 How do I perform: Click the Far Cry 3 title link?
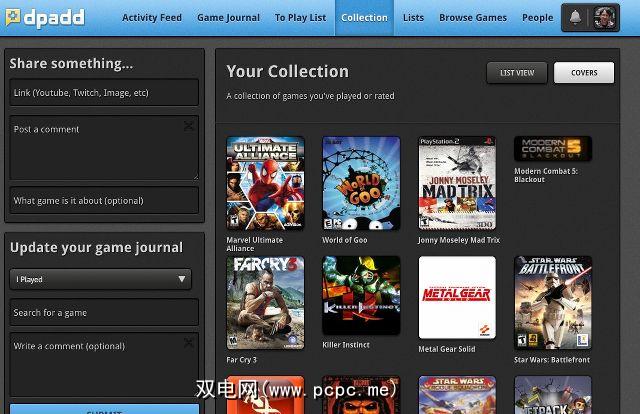pos(241,360)
